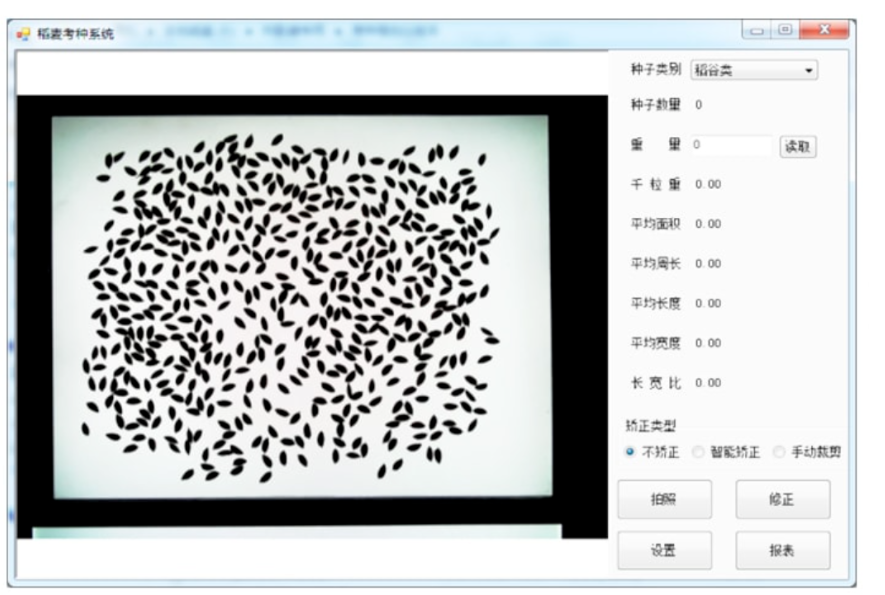Click the 千粒重 value 0.00
Image resolution: width=885 pixels, height=595 pixels.
point(708,184)
